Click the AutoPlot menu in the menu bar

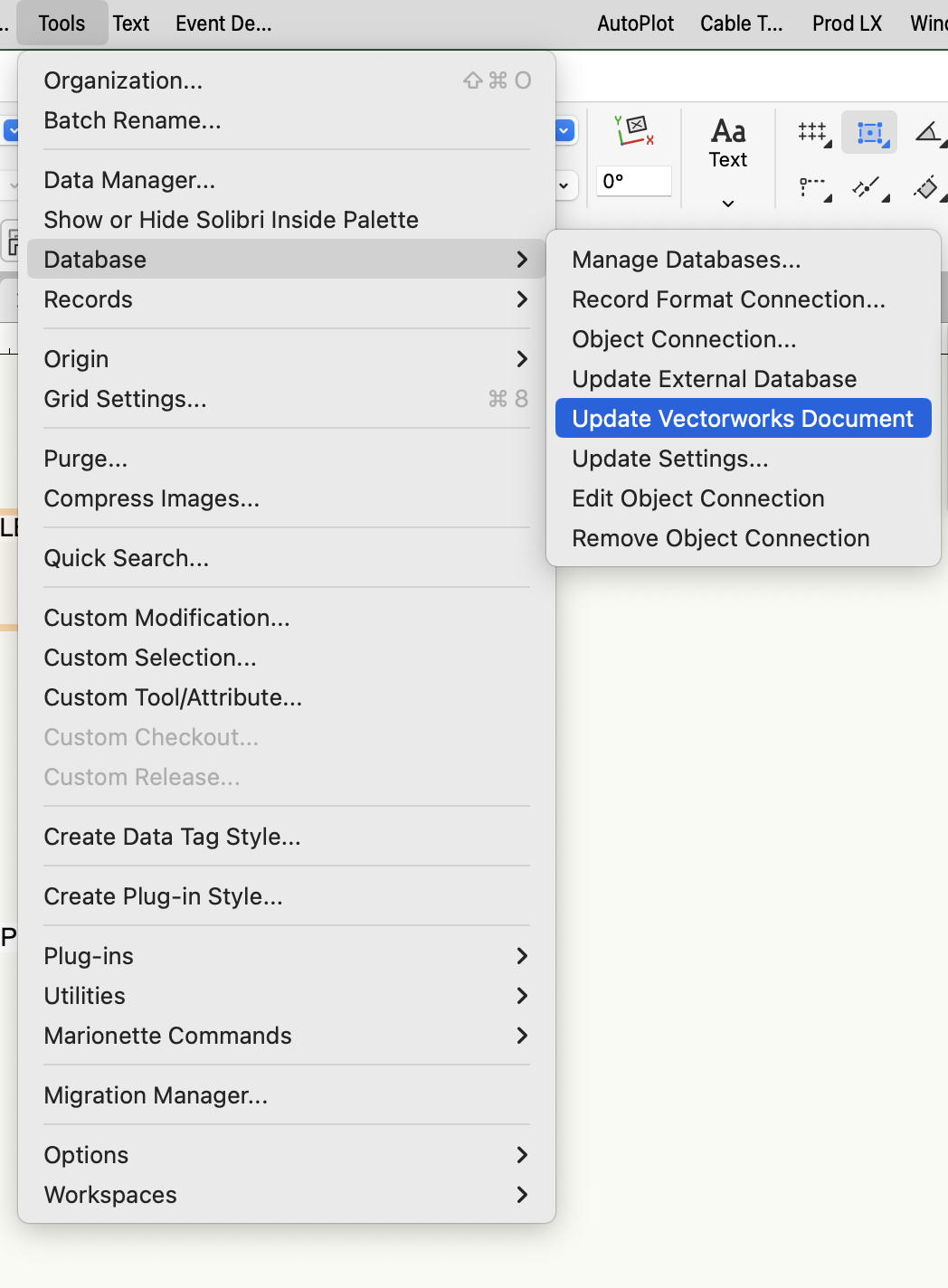(634, 23)
